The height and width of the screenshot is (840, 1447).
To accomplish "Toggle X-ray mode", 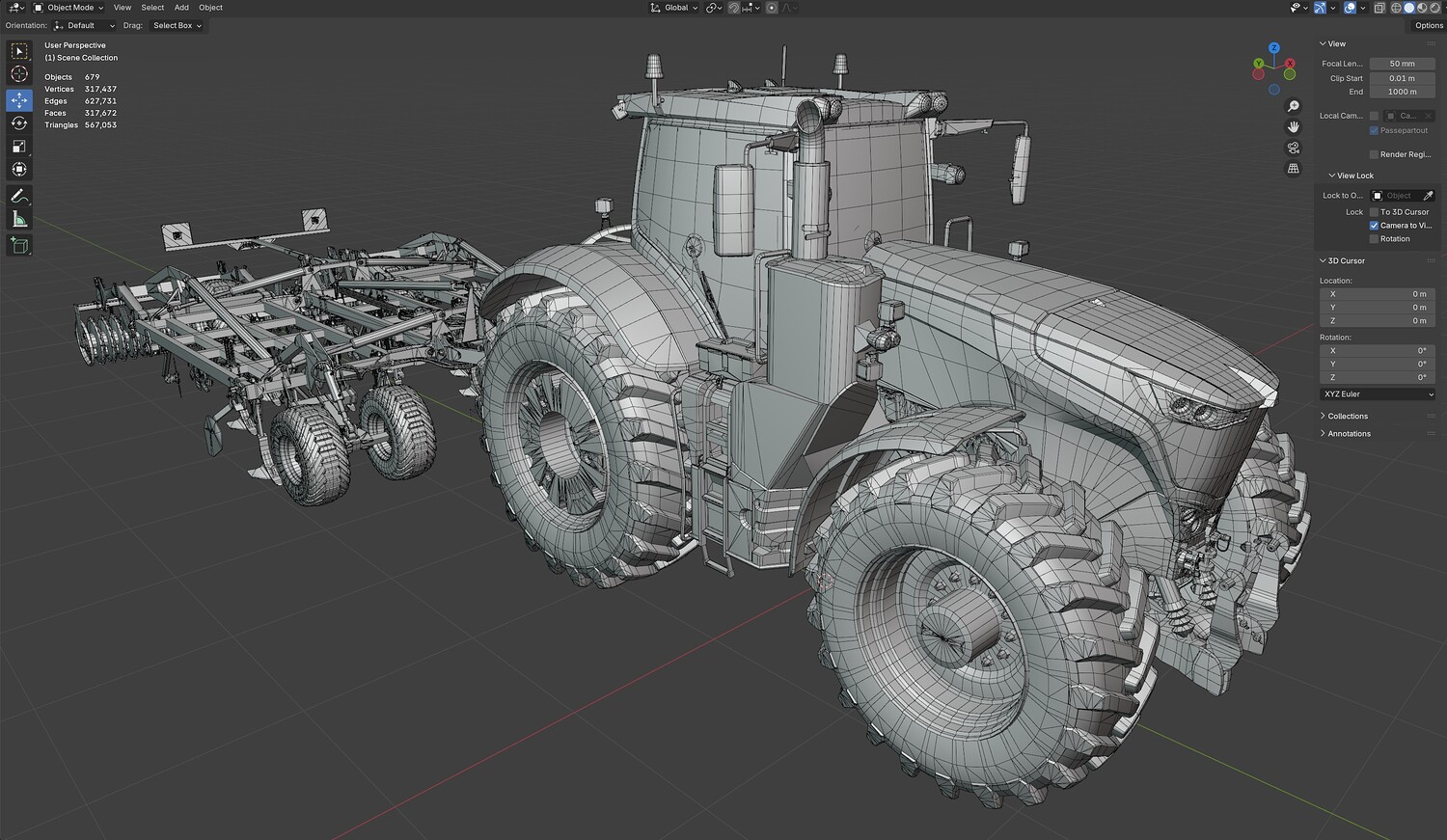I will pos(1379,8).
